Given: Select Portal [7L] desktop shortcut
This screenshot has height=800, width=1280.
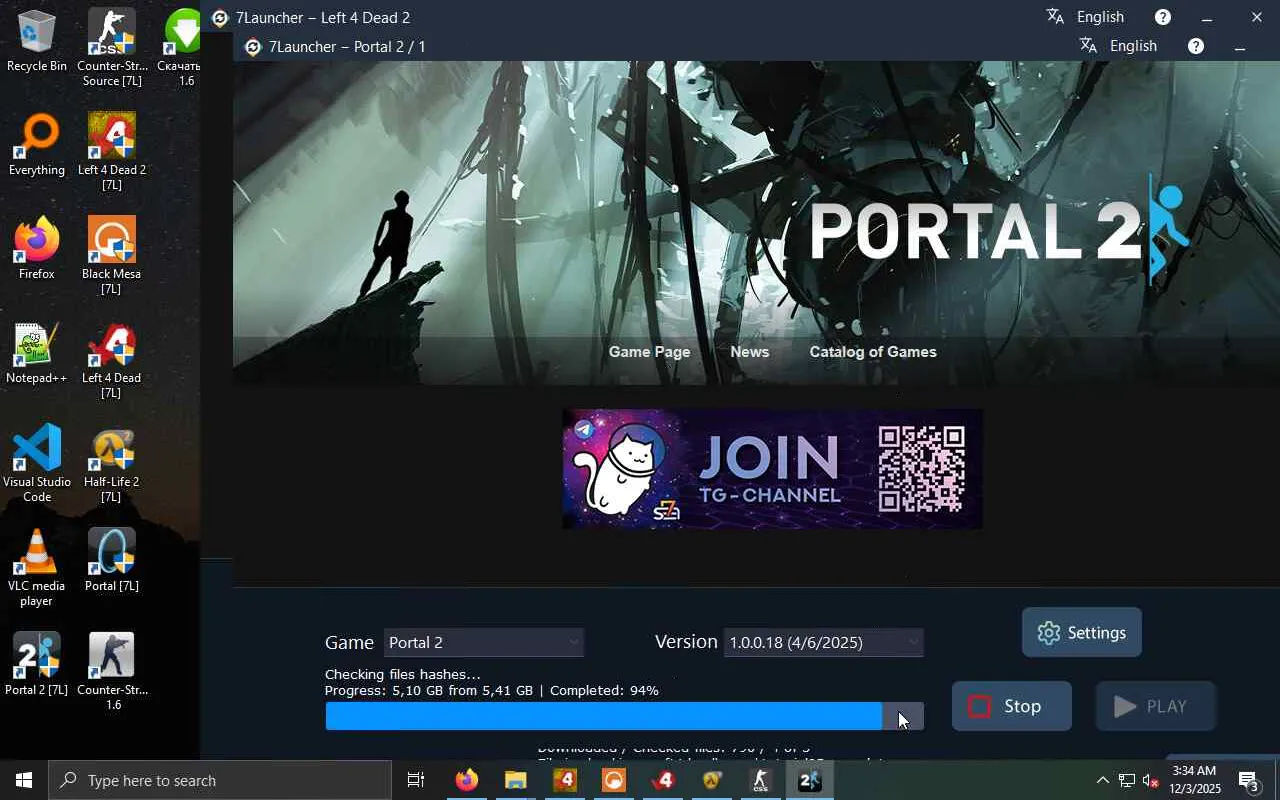Looking at the screenshot, I should (112, 561).
